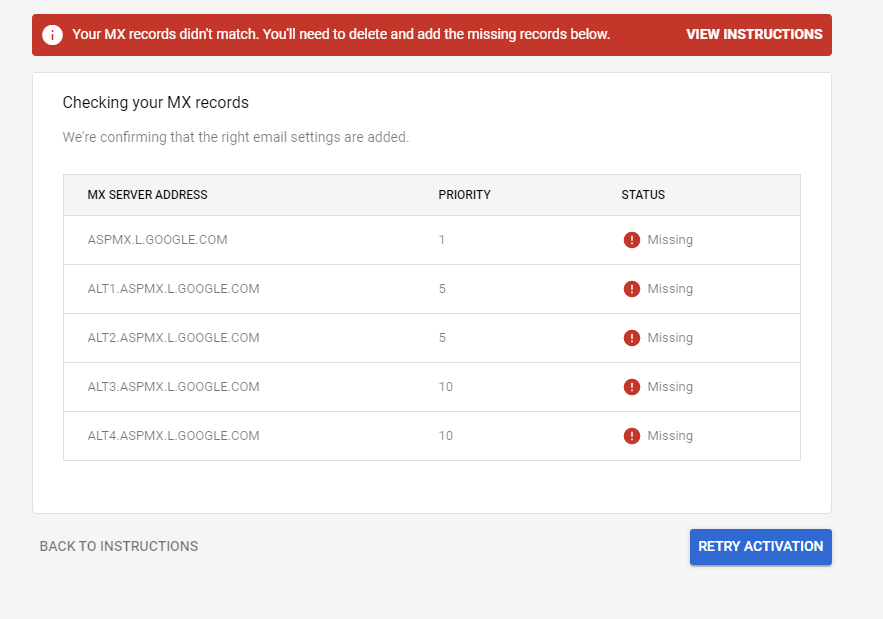Click Missing error icon for ALT1.ASPMX.L.GOOGLE.COM
This screenshot has height=619, width=883.
(632, 289)
